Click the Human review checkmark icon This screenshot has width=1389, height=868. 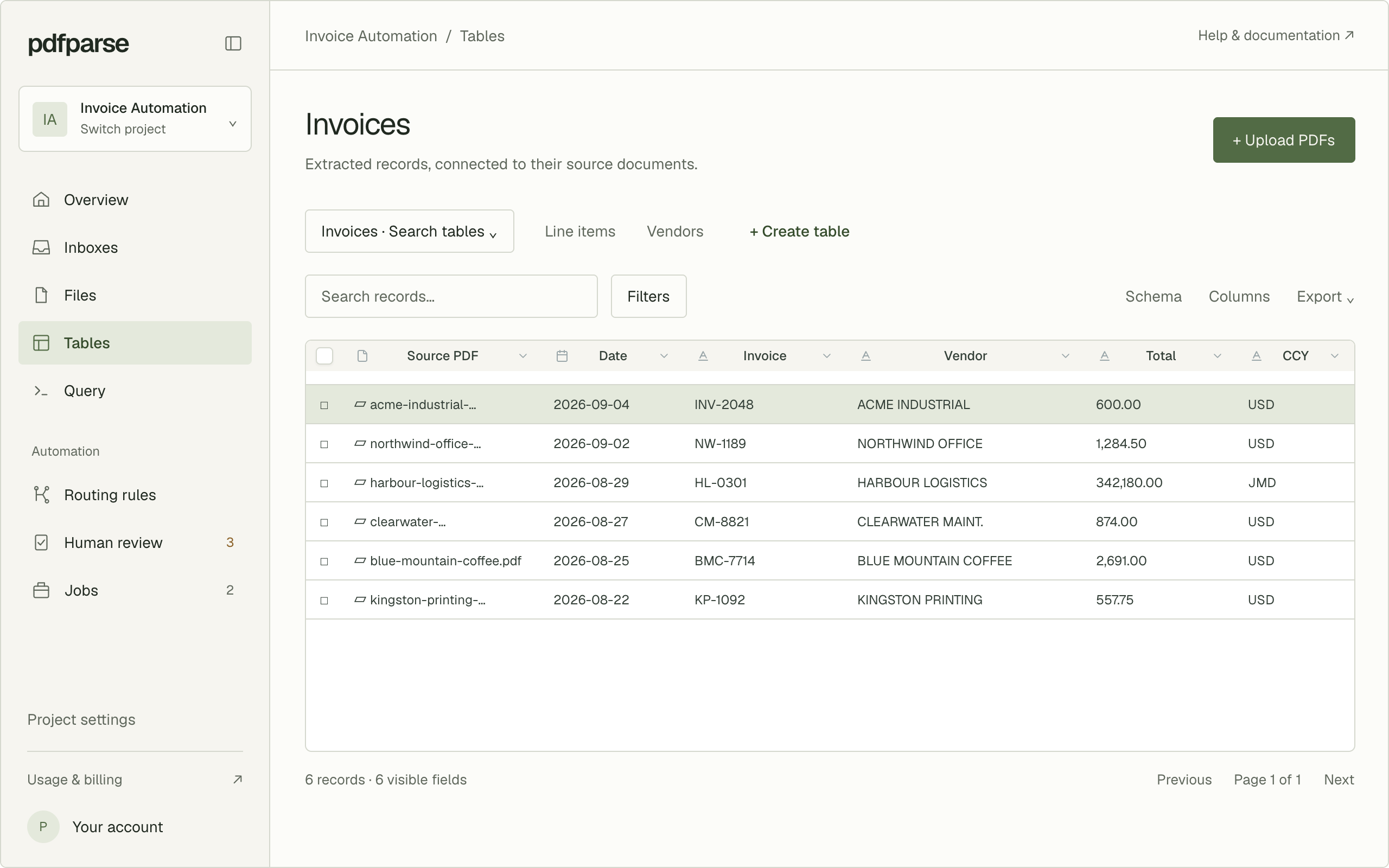point(41,542)
